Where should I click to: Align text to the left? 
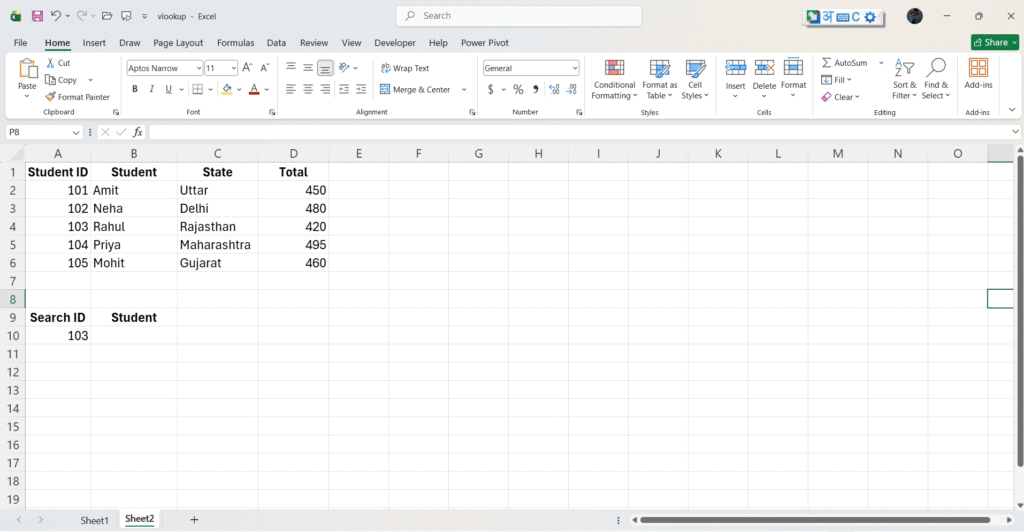pyautogui.click(x=291, y=89)
